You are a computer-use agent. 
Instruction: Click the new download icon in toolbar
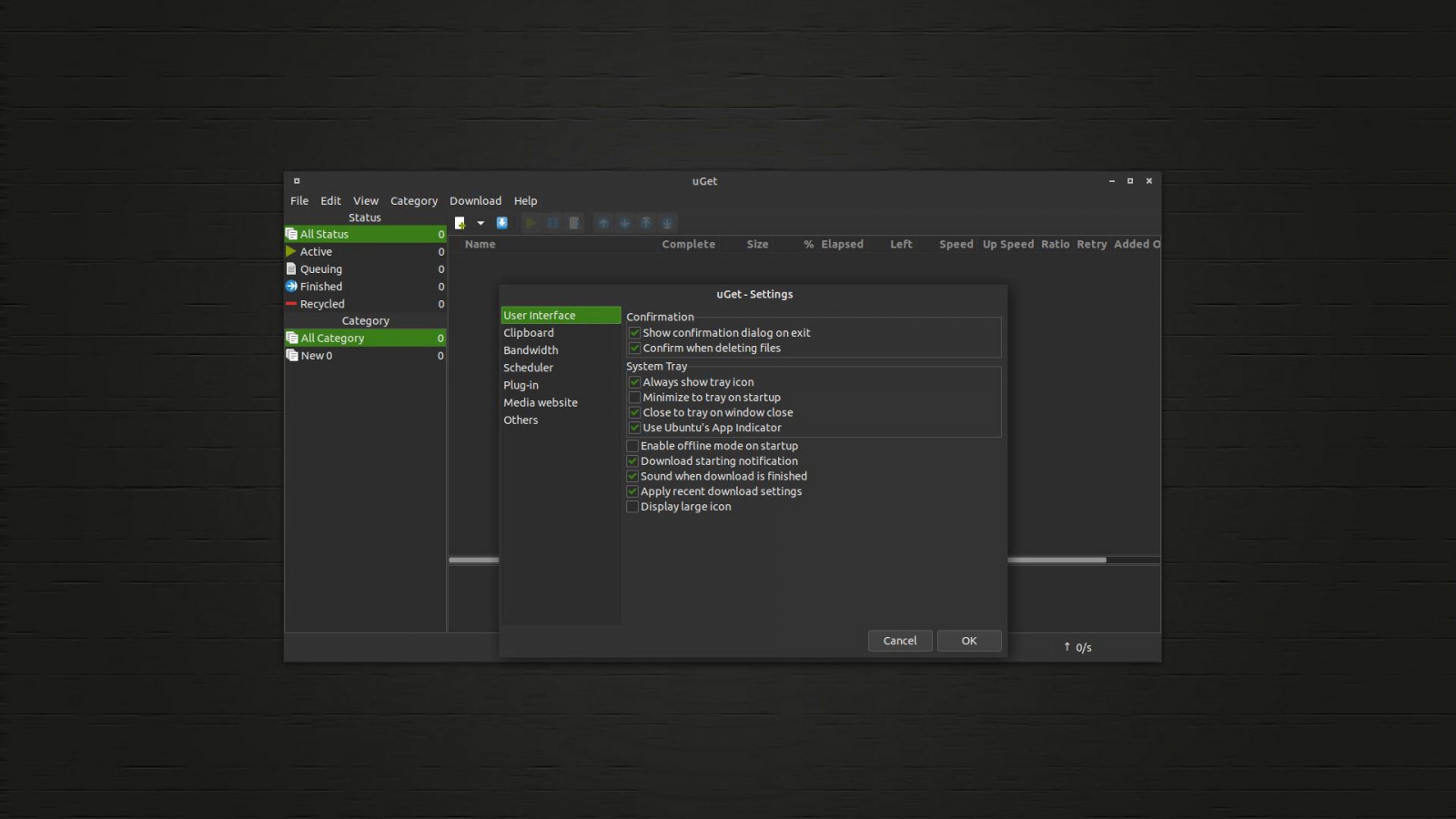(x=460, y=223)
